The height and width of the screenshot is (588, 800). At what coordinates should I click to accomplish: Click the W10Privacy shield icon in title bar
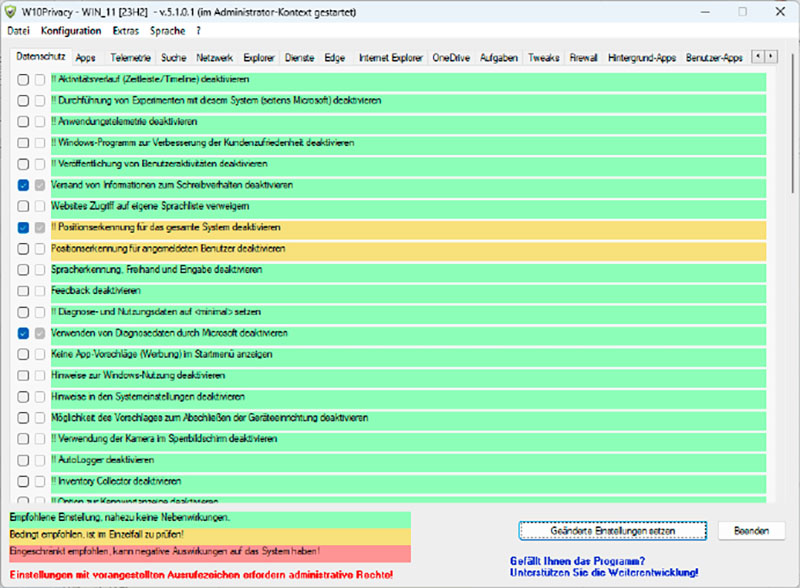click(10, 12)
